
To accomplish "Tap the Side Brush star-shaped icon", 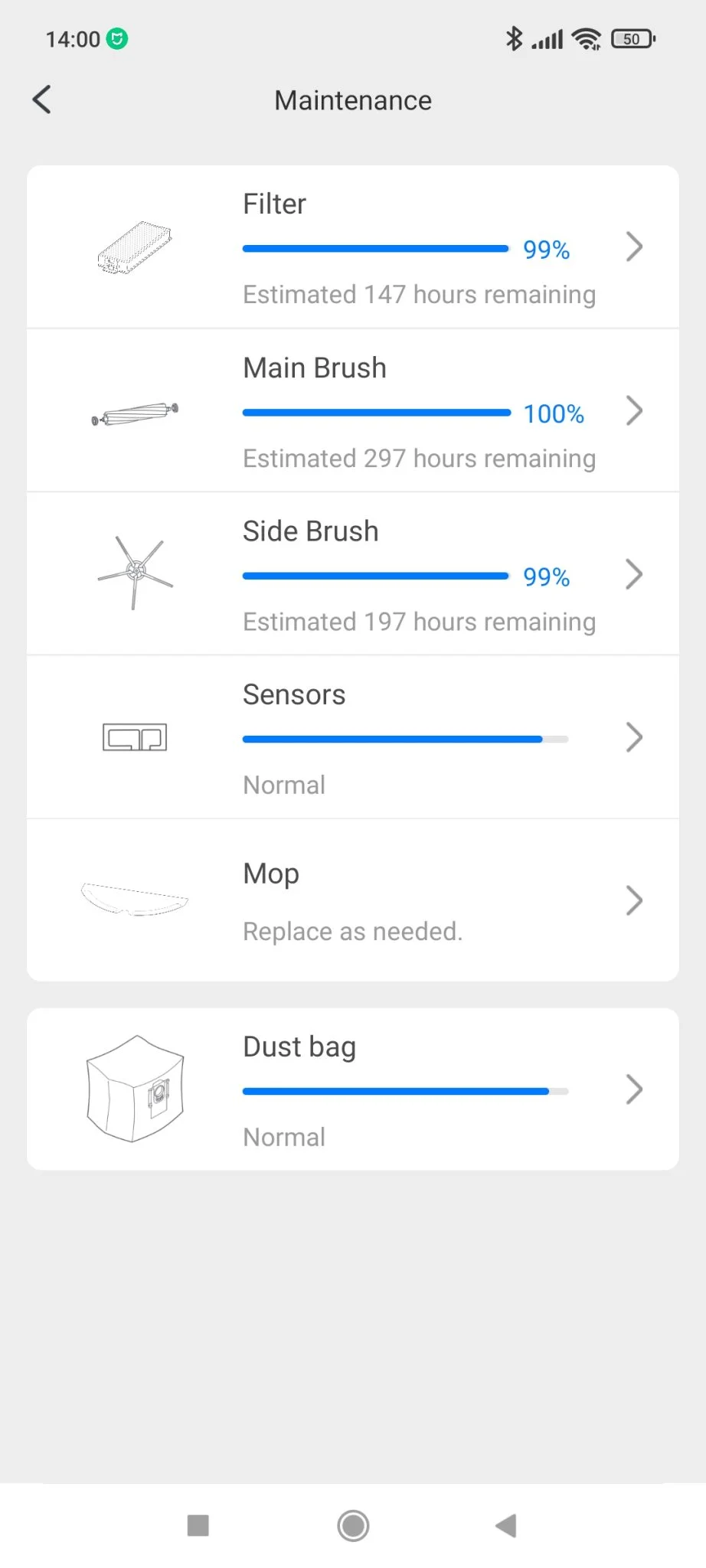I will point(136,572).
